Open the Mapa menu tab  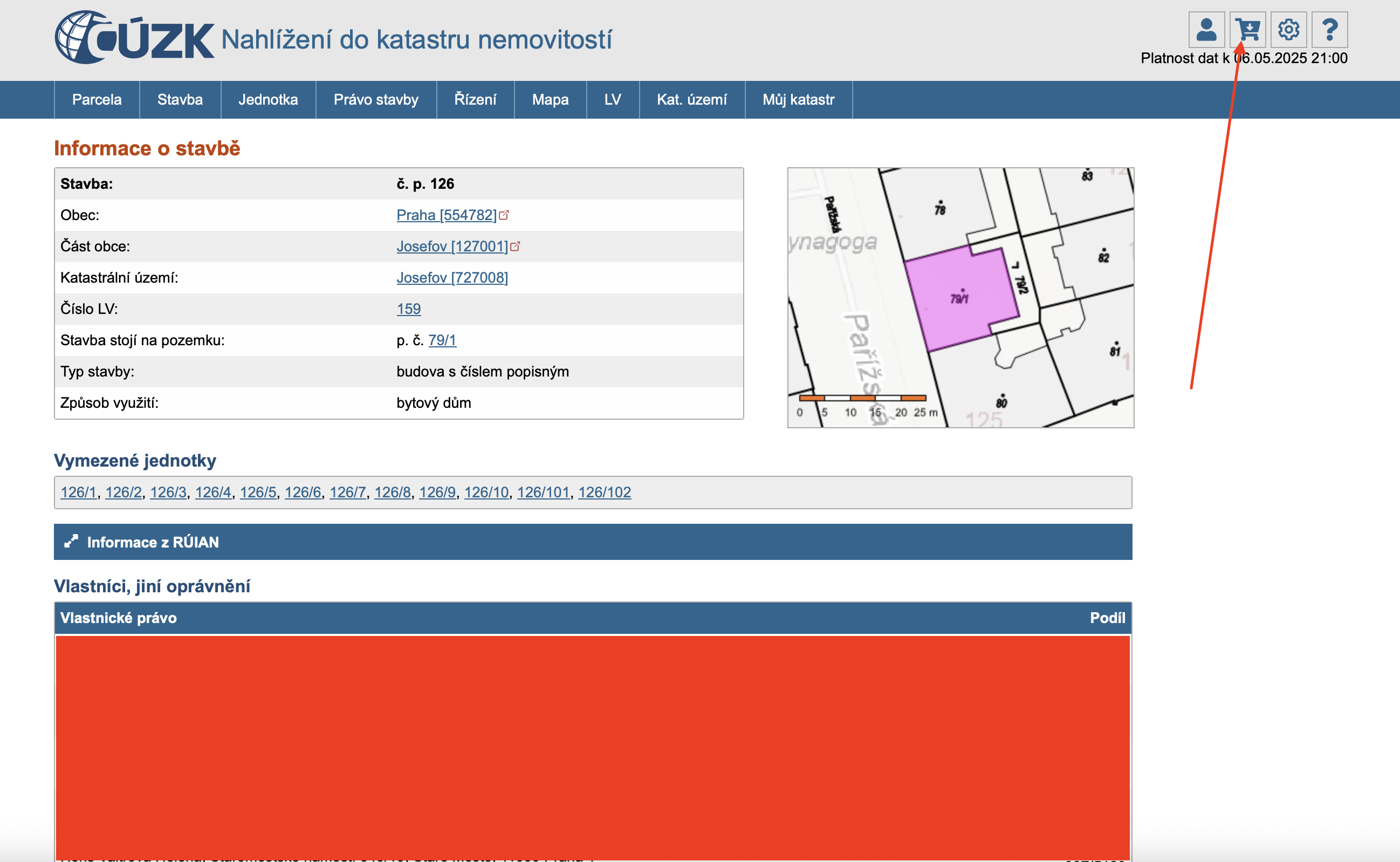tap(550, 100)
